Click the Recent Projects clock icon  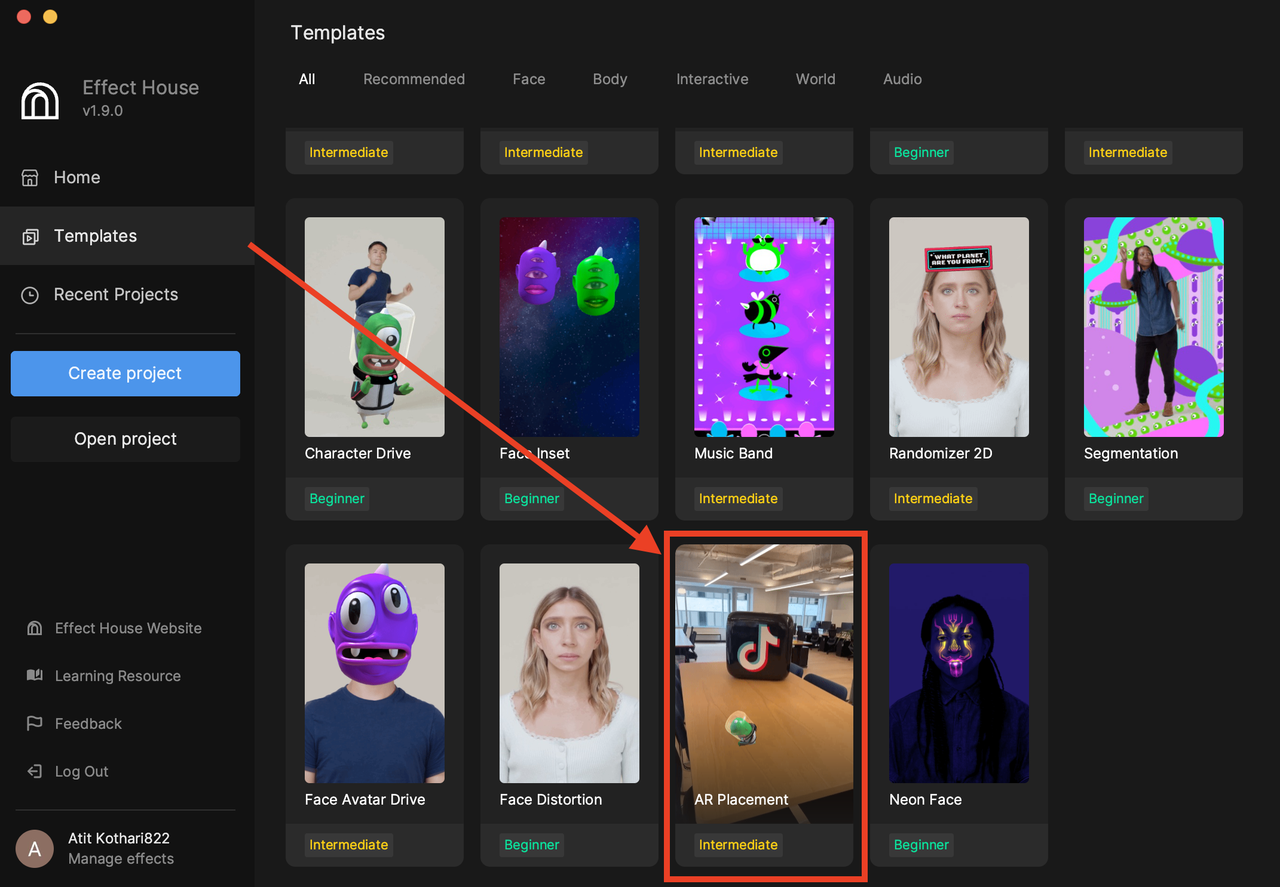pyautogui.click(x=27, y=294)
